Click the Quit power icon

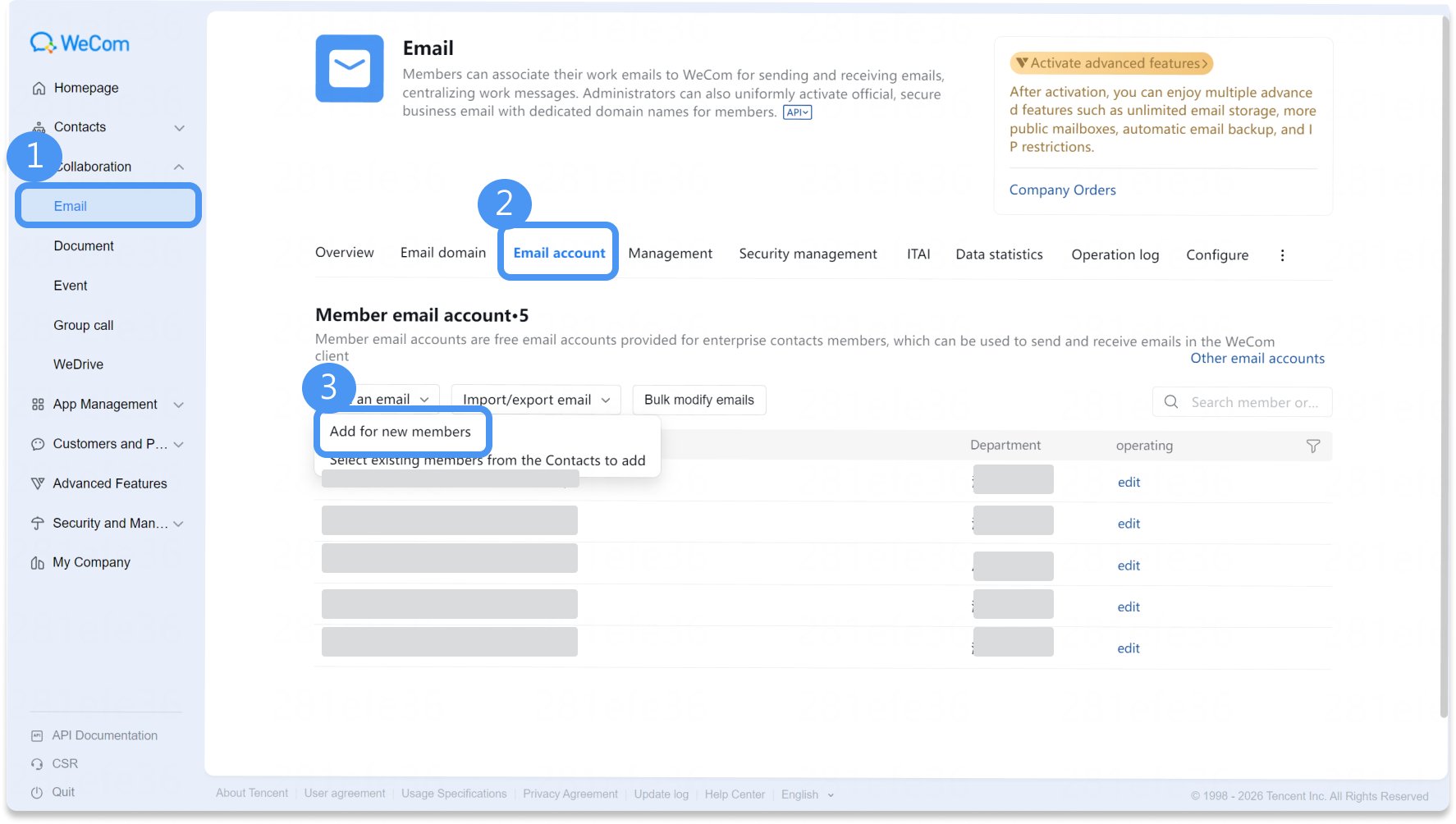tap(37, 792)
